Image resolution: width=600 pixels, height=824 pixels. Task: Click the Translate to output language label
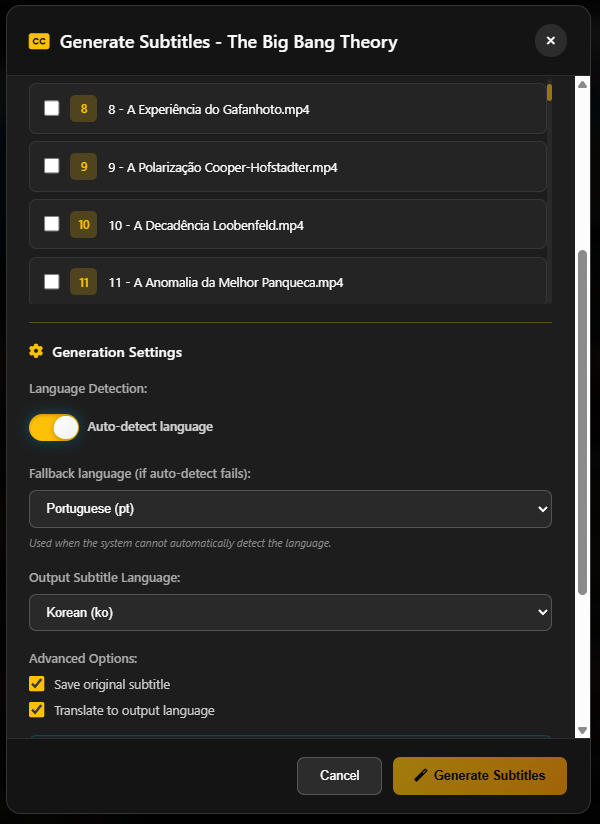coord(135,710)
